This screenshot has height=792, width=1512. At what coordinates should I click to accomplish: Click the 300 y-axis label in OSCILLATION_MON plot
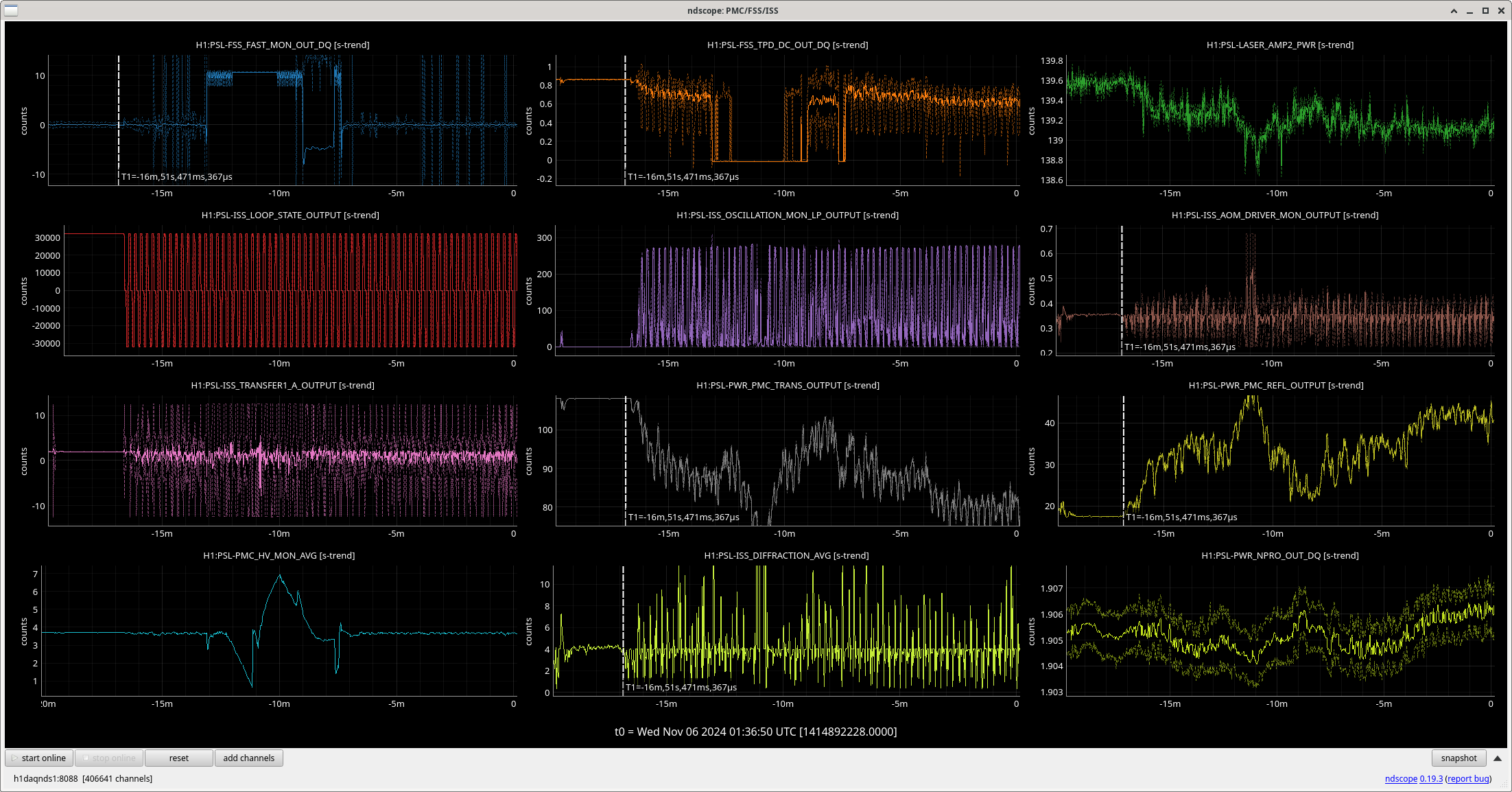545,237
